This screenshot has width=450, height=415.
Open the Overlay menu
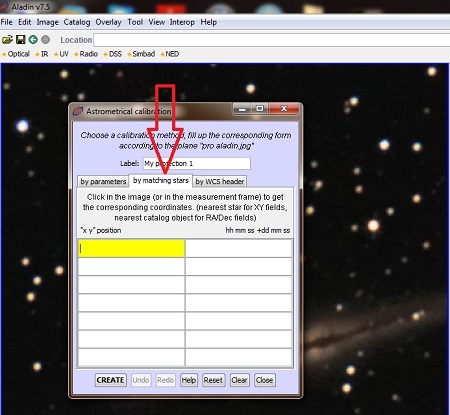coord(108,22)
